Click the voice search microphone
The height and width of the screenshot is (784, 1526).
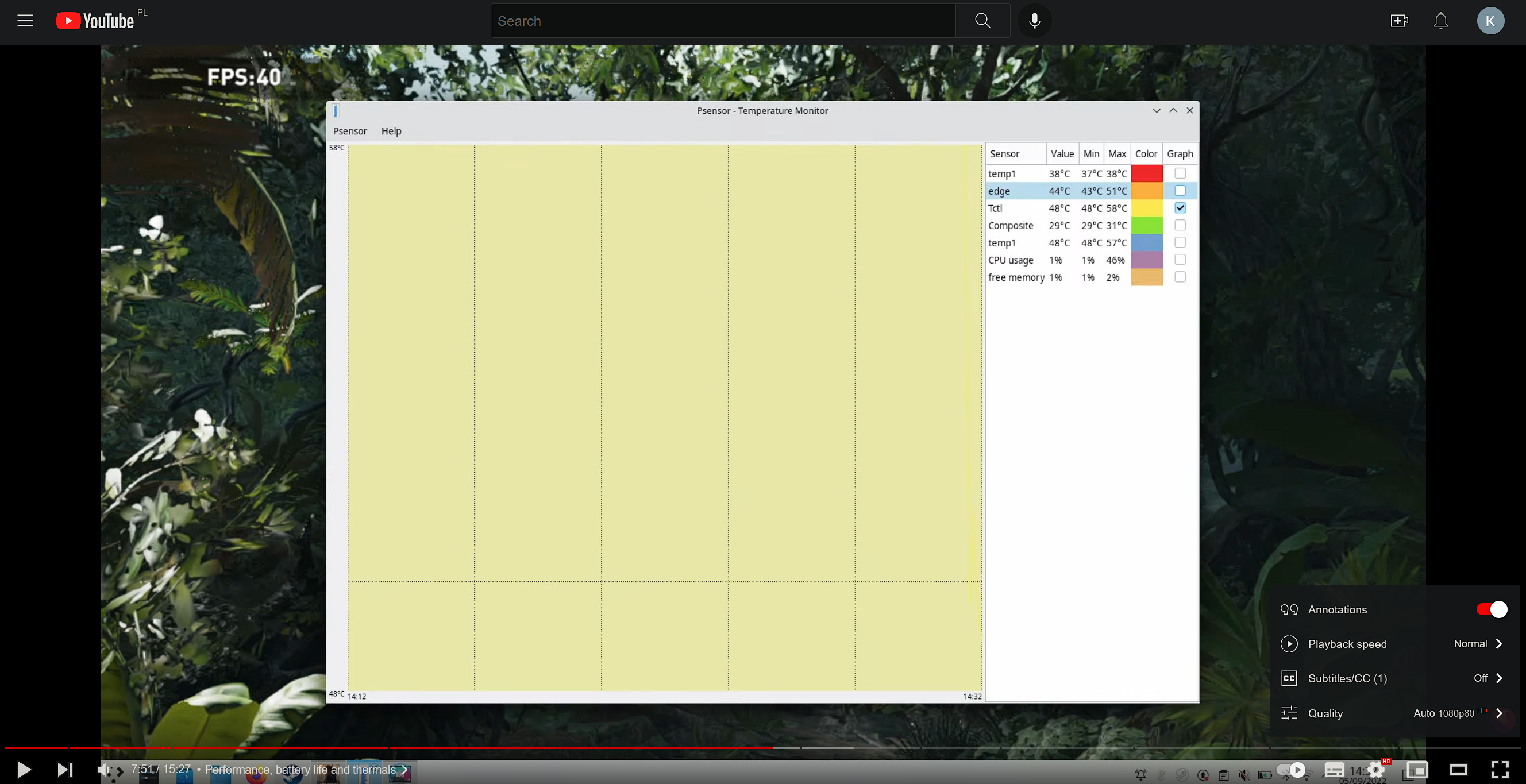coord(1034,21)
